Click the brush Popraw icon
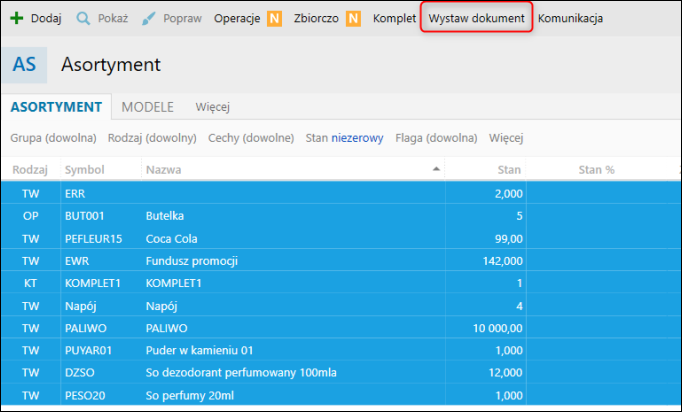The image size is (682, 412). coord(149,18)
